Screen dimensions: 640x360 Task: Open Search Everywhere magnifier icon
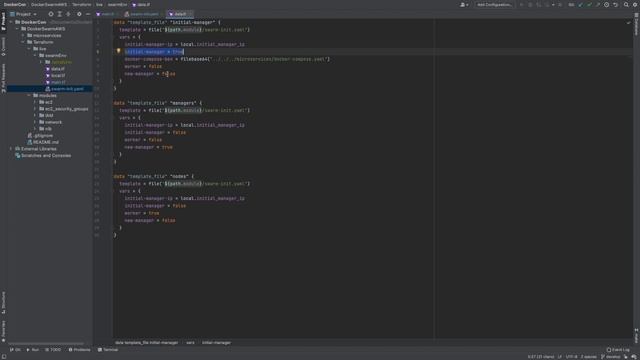pyautogui.click(x=626, y=4)
